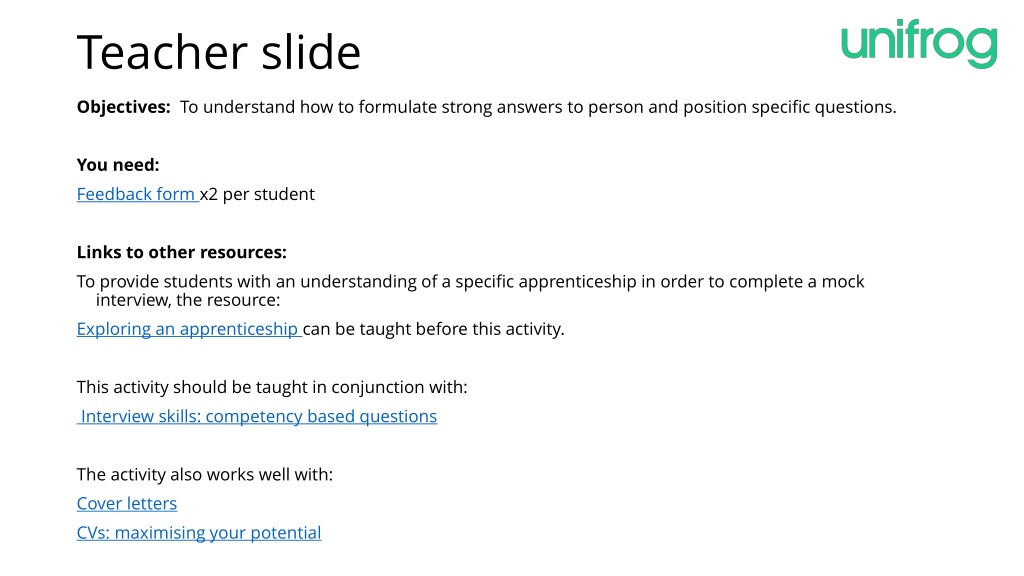Open the Exploring an apprenticeship link
Viewport: 1024px width, 576px height.
pos(189,329)
